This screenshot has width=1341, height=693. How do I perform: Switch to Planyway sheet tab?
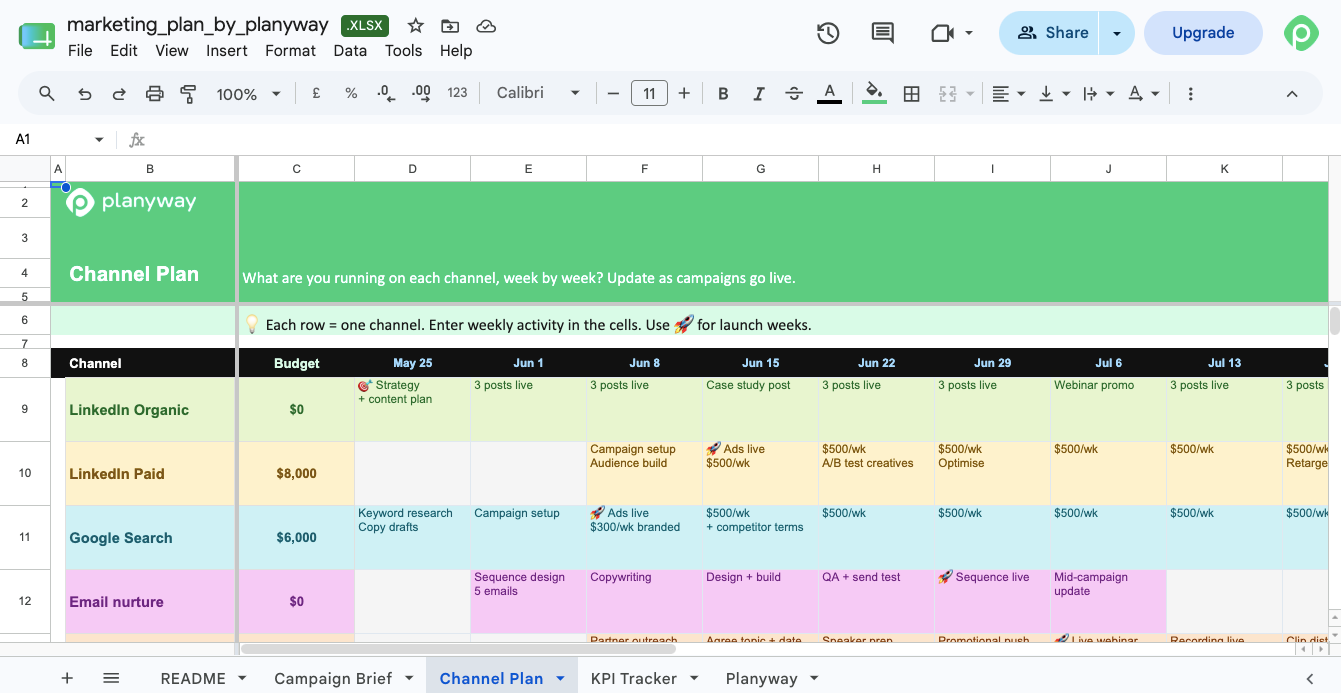coord(761,678)
